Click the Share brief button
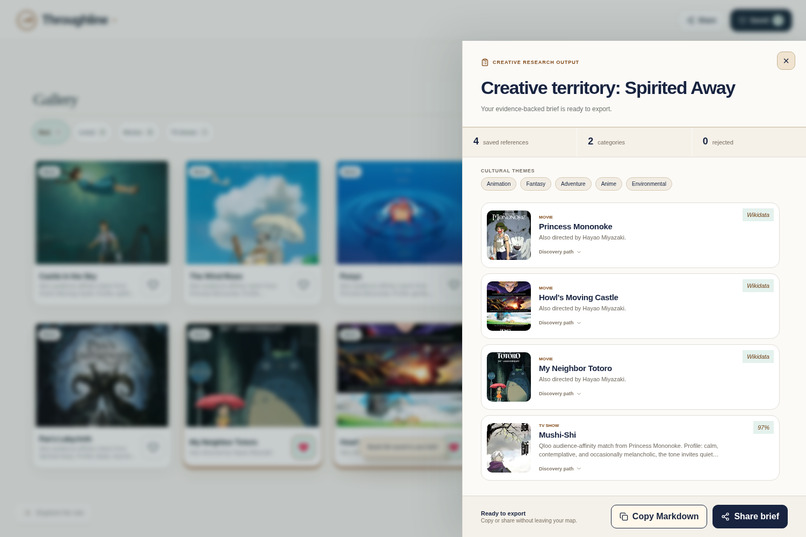 750,516
